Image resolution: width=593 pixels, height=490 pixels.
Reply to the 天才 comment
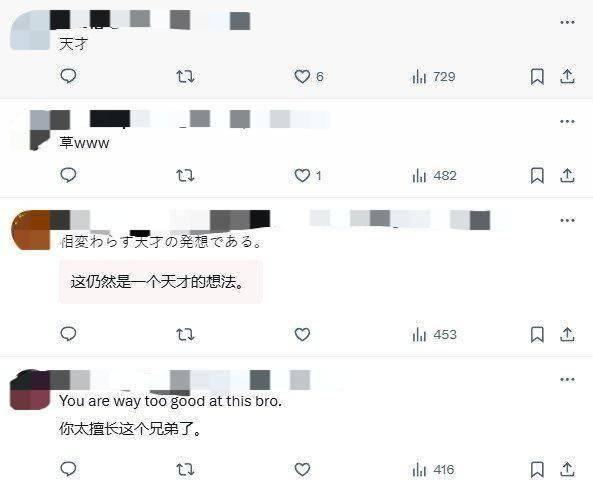tap(68, 76)
